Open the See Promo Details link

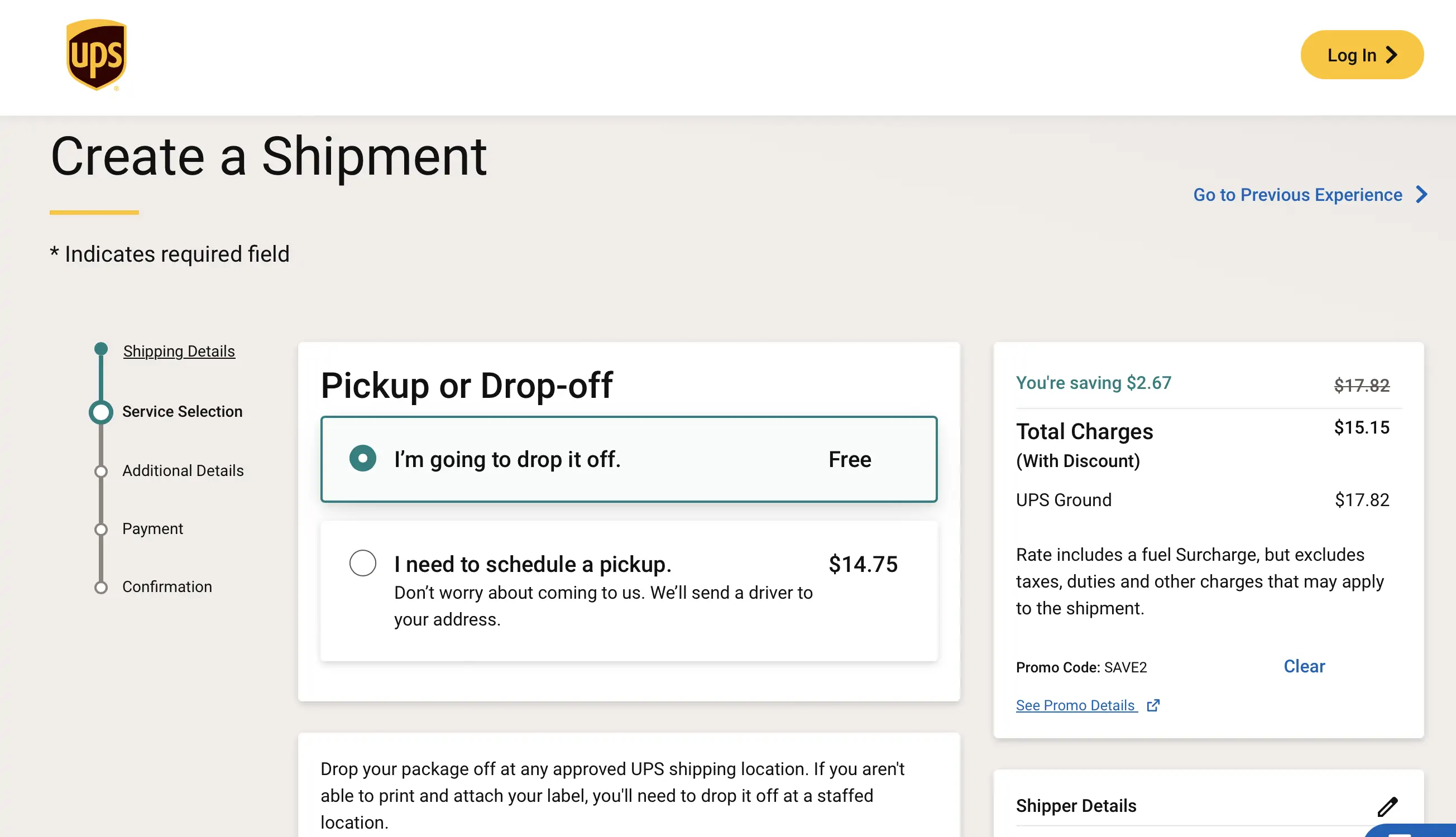point(1076,705)
